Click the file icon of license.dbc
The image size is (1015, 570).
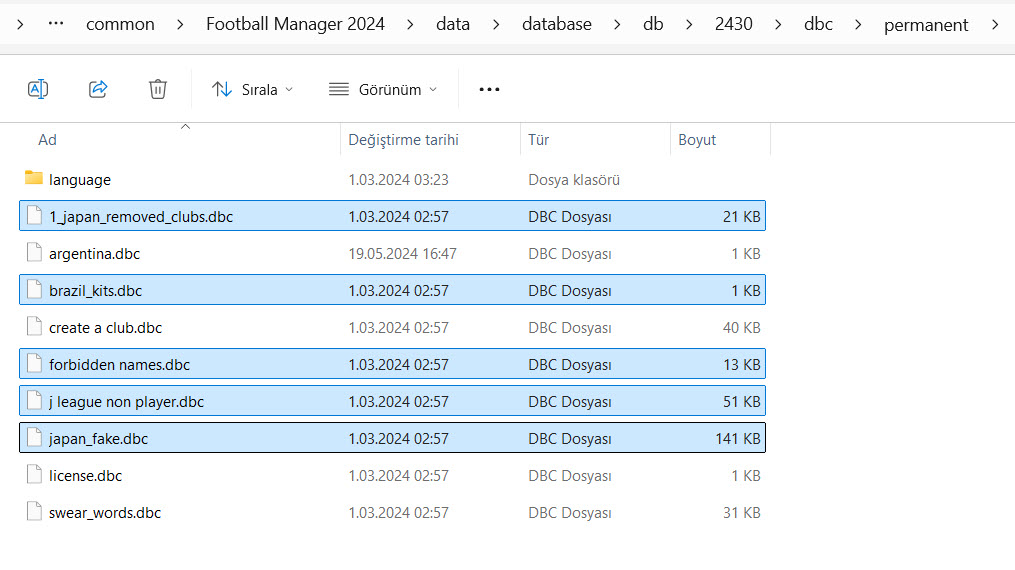tap(35, 476)
